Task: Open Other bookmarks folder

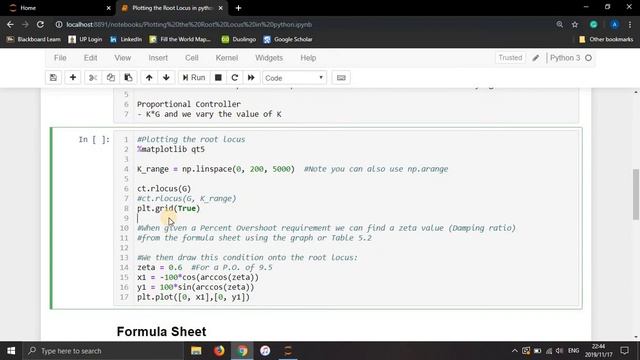Action: tap(606, 39)
